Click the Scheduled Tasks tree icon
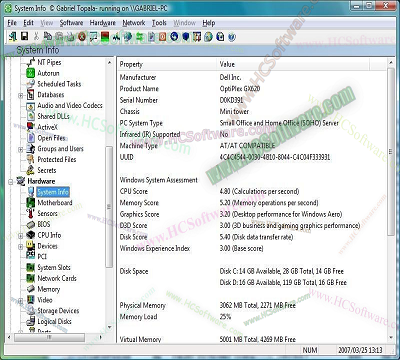 [x=31, y=84]
